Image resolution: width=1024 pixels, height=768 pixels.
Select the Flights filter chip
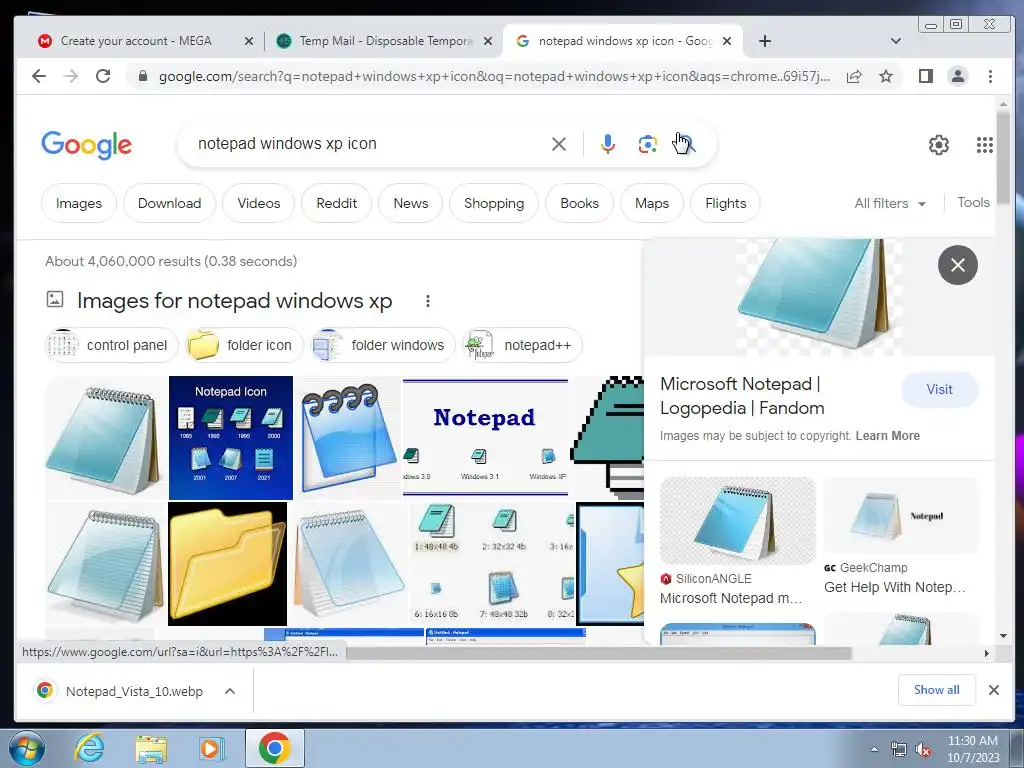click(725, 204)
